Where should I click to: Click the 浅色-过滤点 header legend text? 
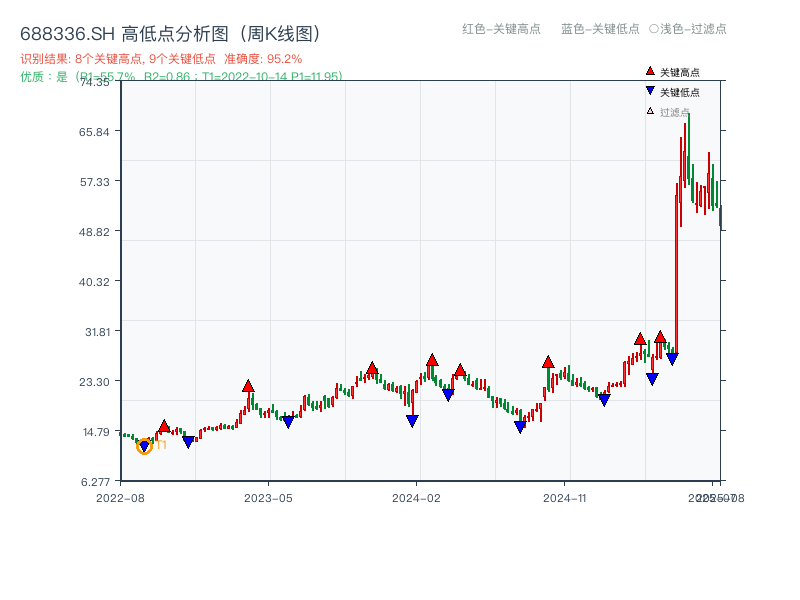click(693, 29)
